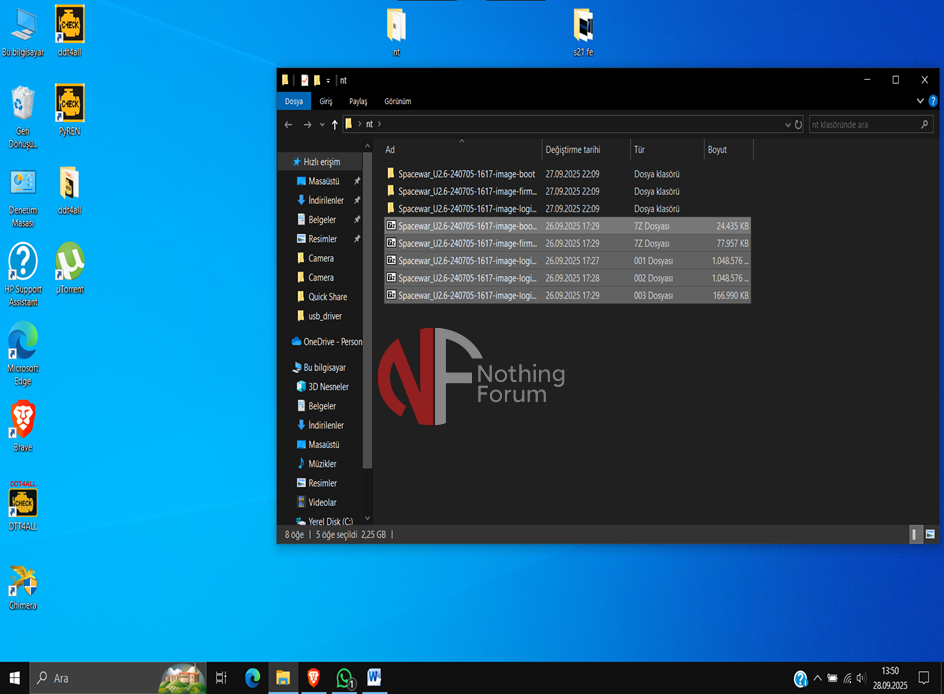Switch to details view in status bar

tap(915, 535)
